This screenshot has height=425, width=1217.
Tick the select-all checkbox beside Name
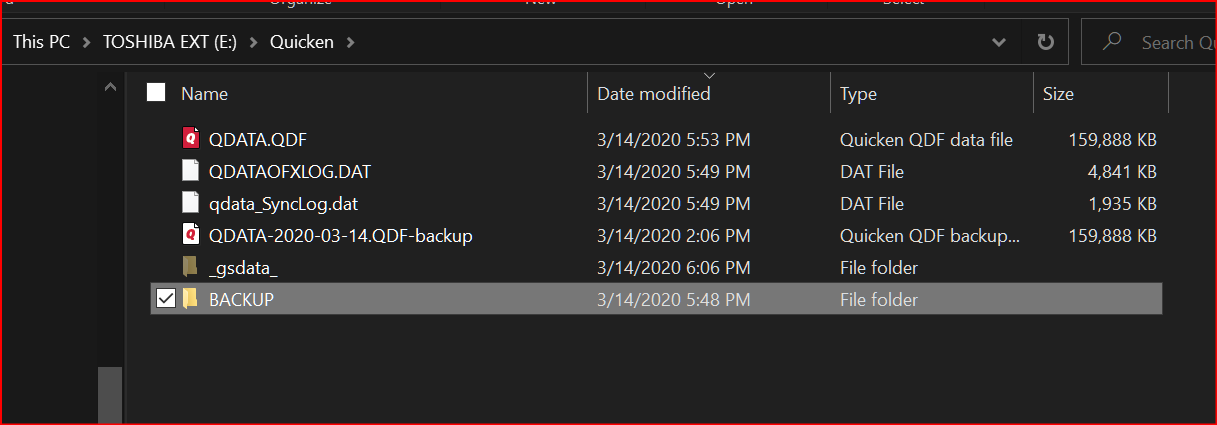[x=156, y=93]
